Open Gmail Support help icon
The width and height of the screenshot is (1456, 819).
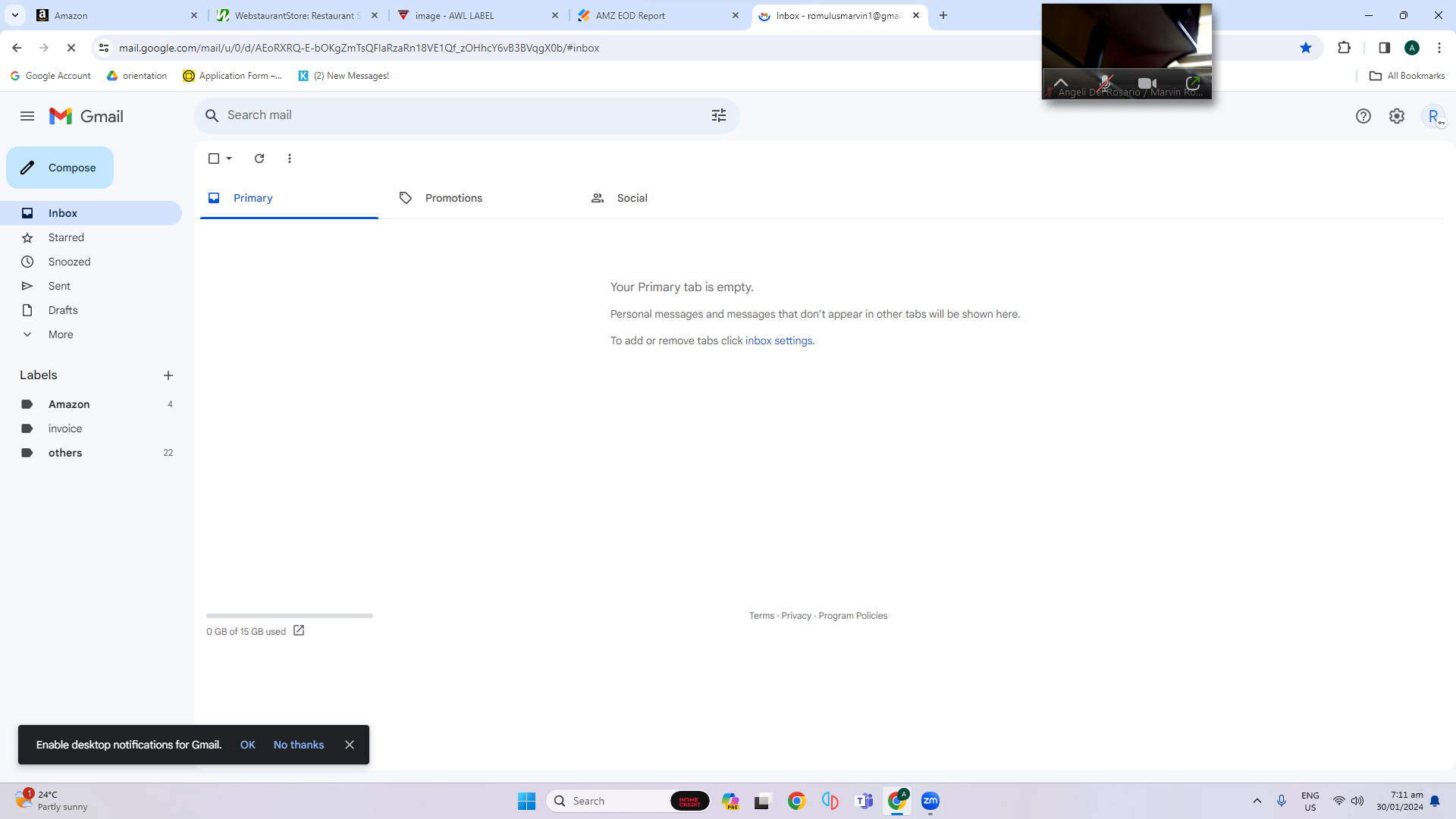1363,116
